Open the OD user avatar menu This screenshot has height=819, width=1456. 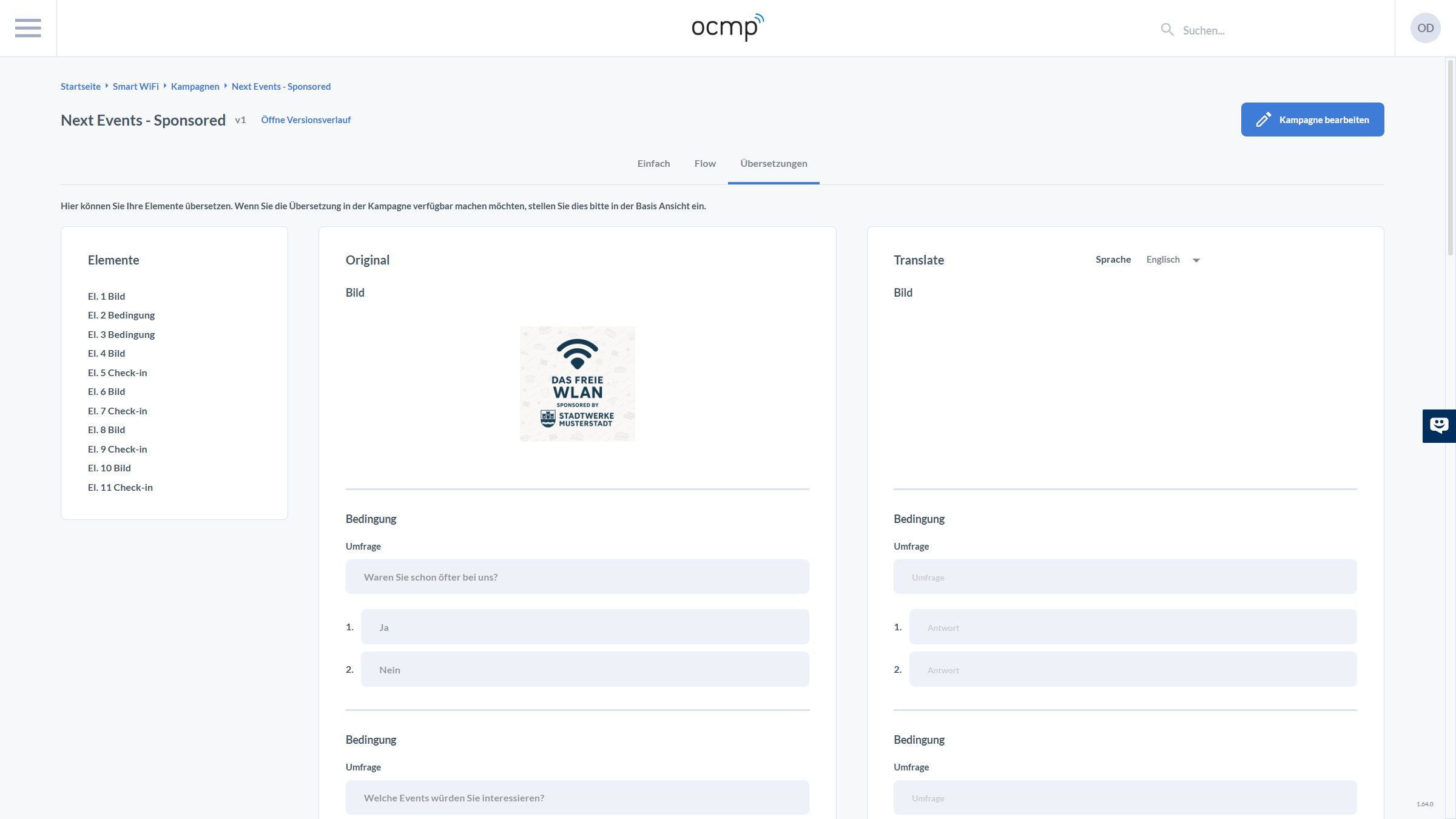coord(1425,28)
